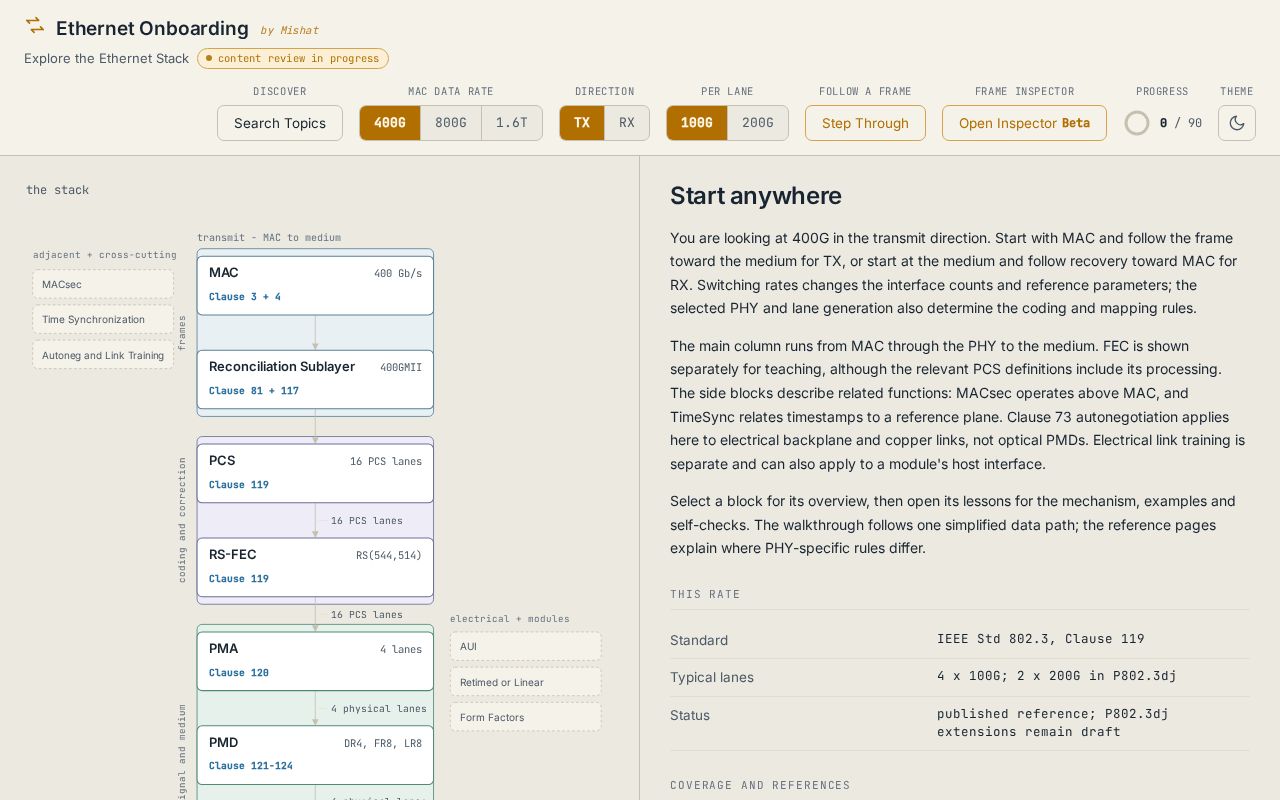Viewport: 1280px width, 800px height.
Task: Choose 200G per lane
Action: point(758,123)
